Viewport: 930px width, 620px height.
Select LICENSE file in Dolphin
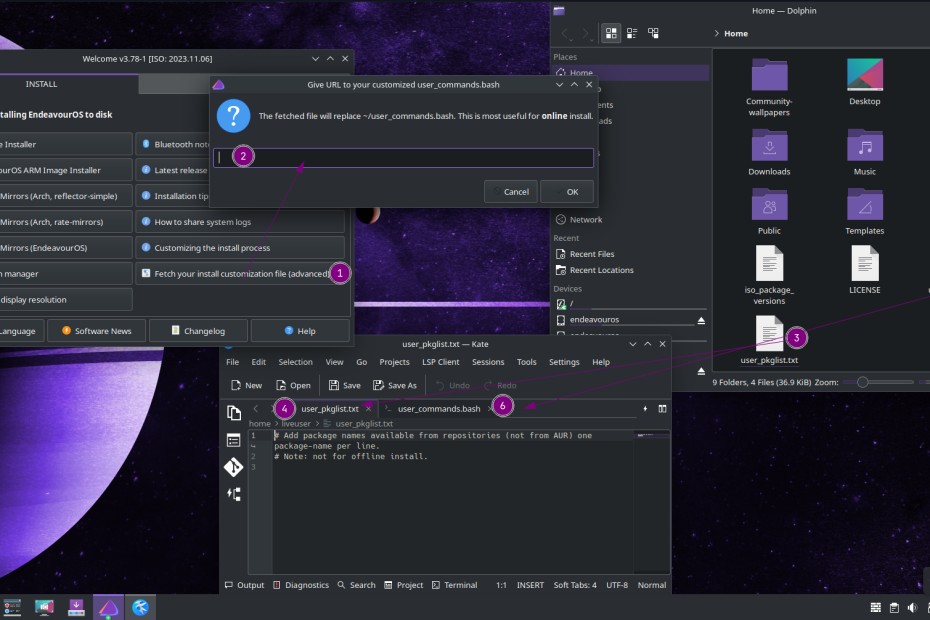click(x=864, y=270)
